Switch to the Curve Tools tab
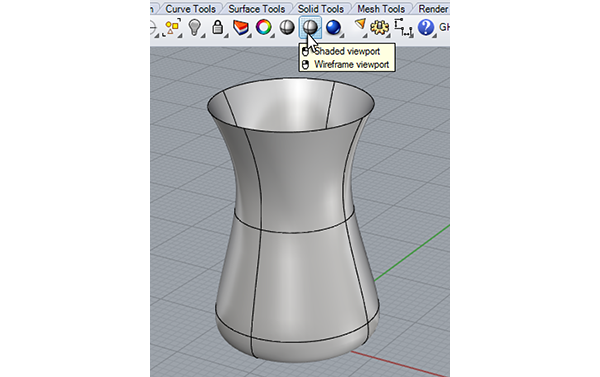Viewport: 600px width, 377px height. (190, 9)
